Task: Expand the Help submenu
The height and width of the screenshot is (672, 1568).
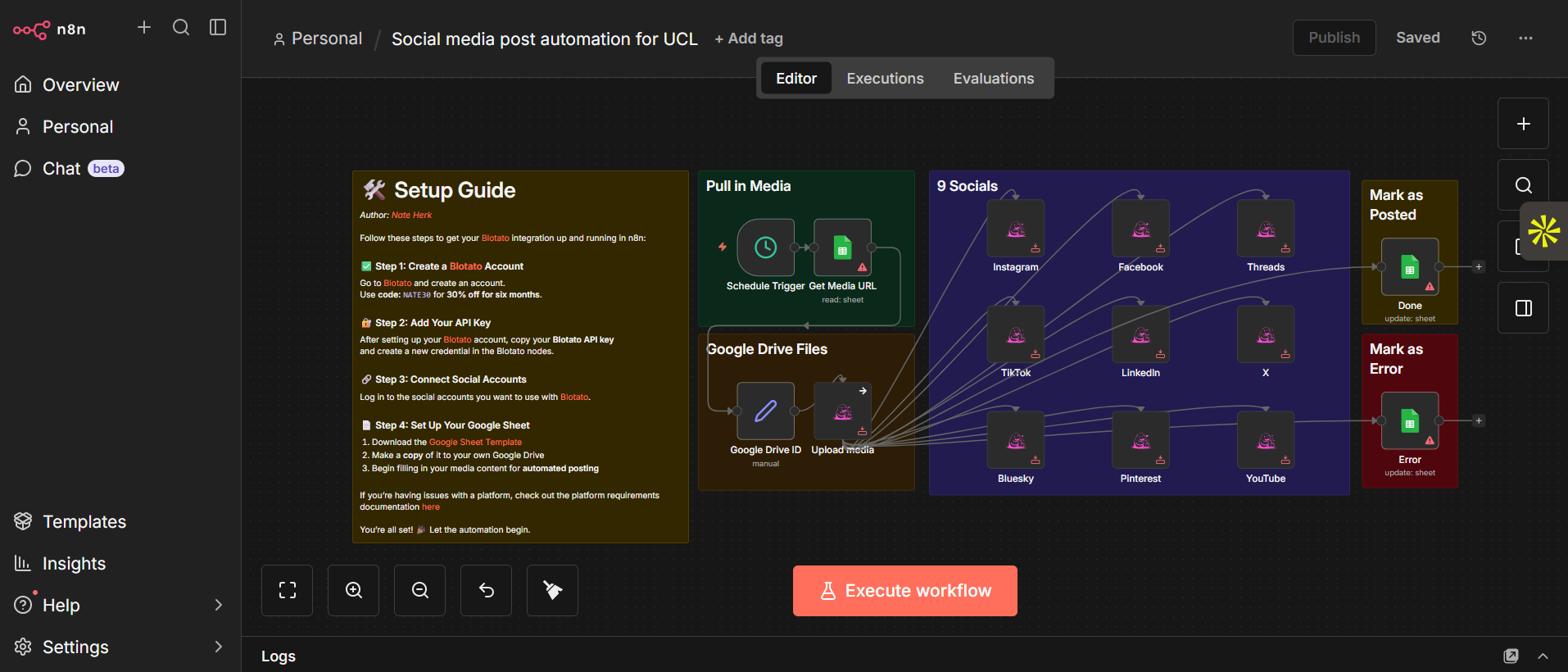Action: (218, 605)
